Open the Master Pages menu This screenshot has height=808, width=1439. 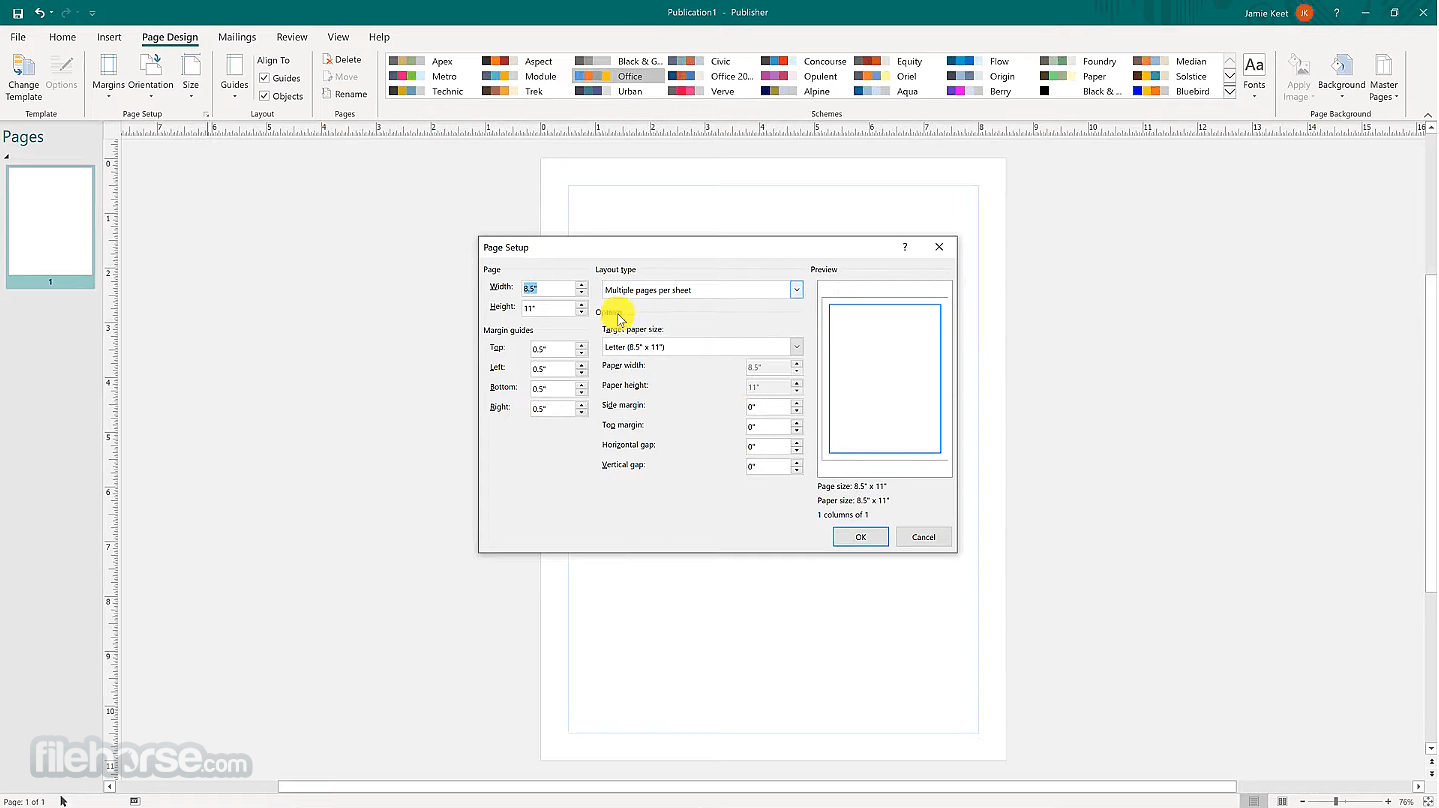coord(1384,78)
